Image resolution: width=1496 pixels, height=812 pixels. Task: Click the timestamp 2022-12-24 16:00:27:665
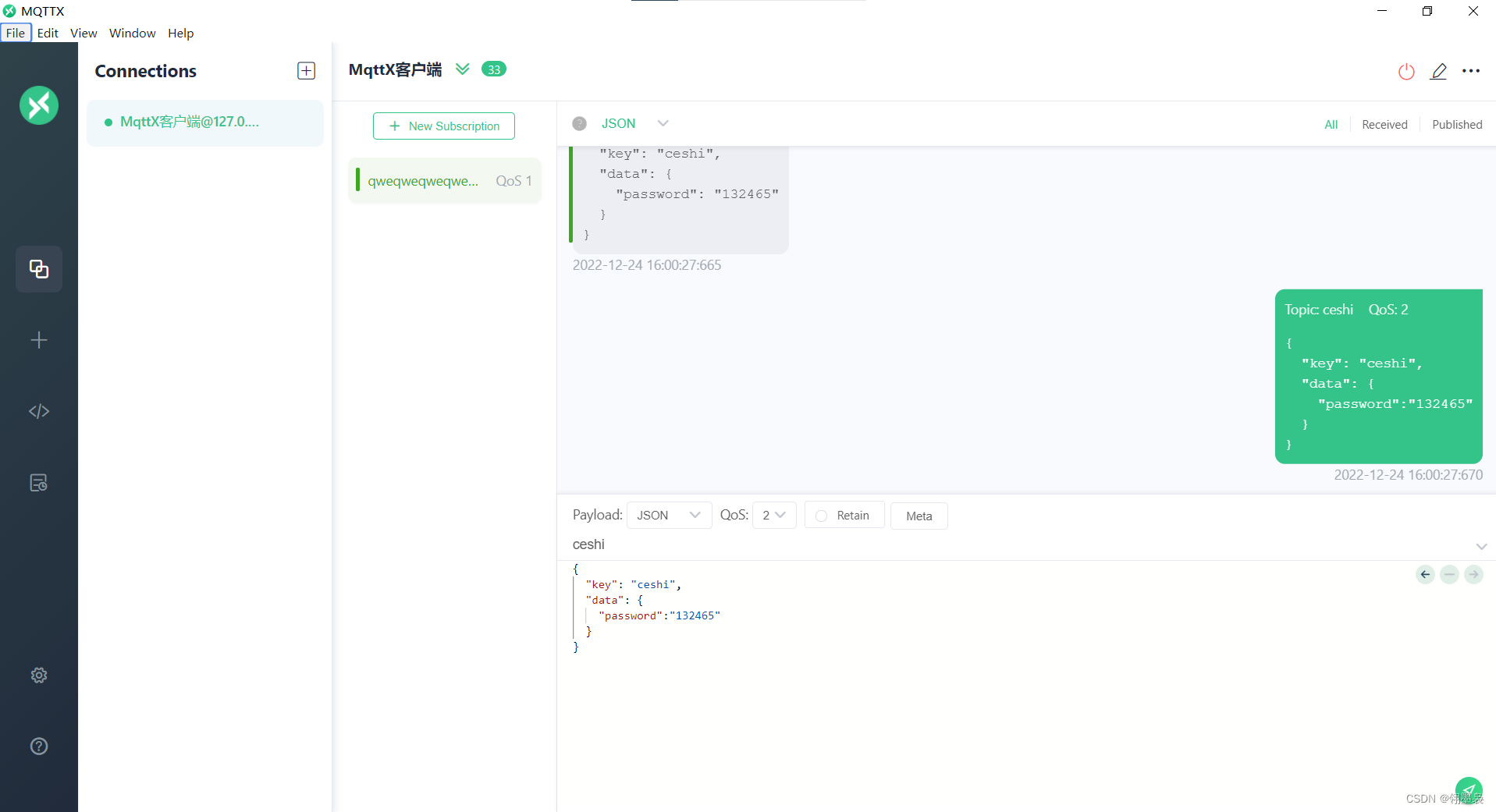pyautogui.click(x=646, y=265)
